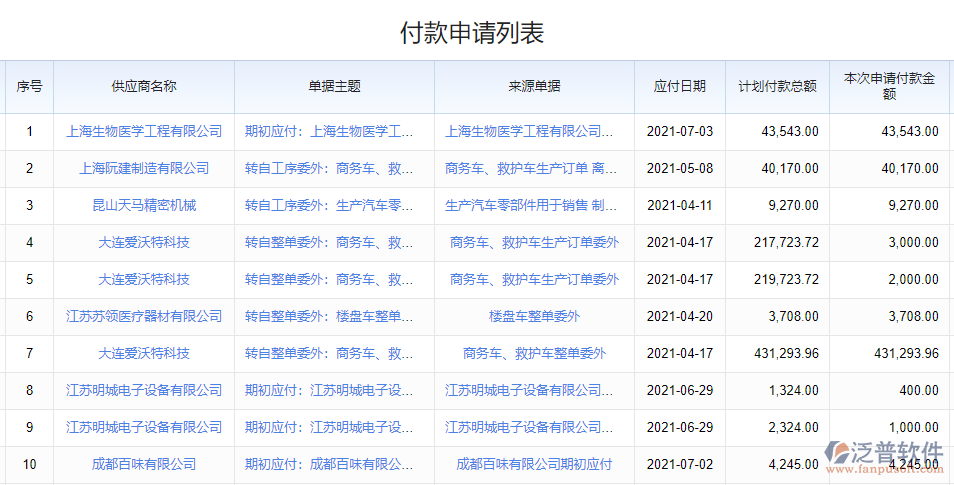
Task: Click the 单据主题 column header
Action: [x=334, y=86]
